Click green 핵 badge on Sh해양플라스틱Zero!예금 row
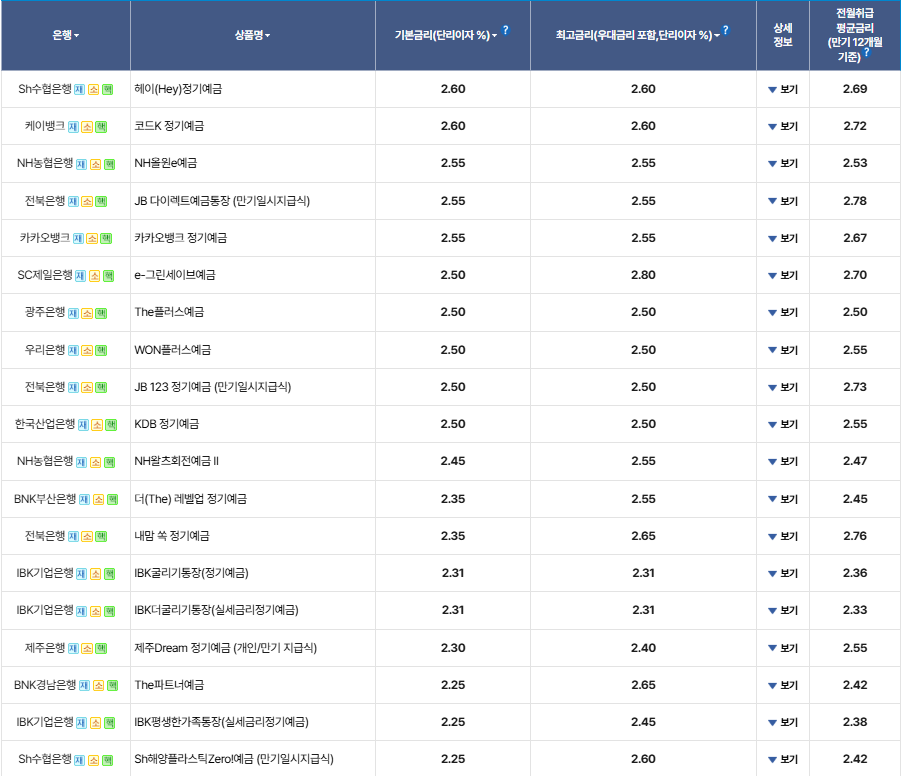The image size is (902, 776). pos(108,760)
